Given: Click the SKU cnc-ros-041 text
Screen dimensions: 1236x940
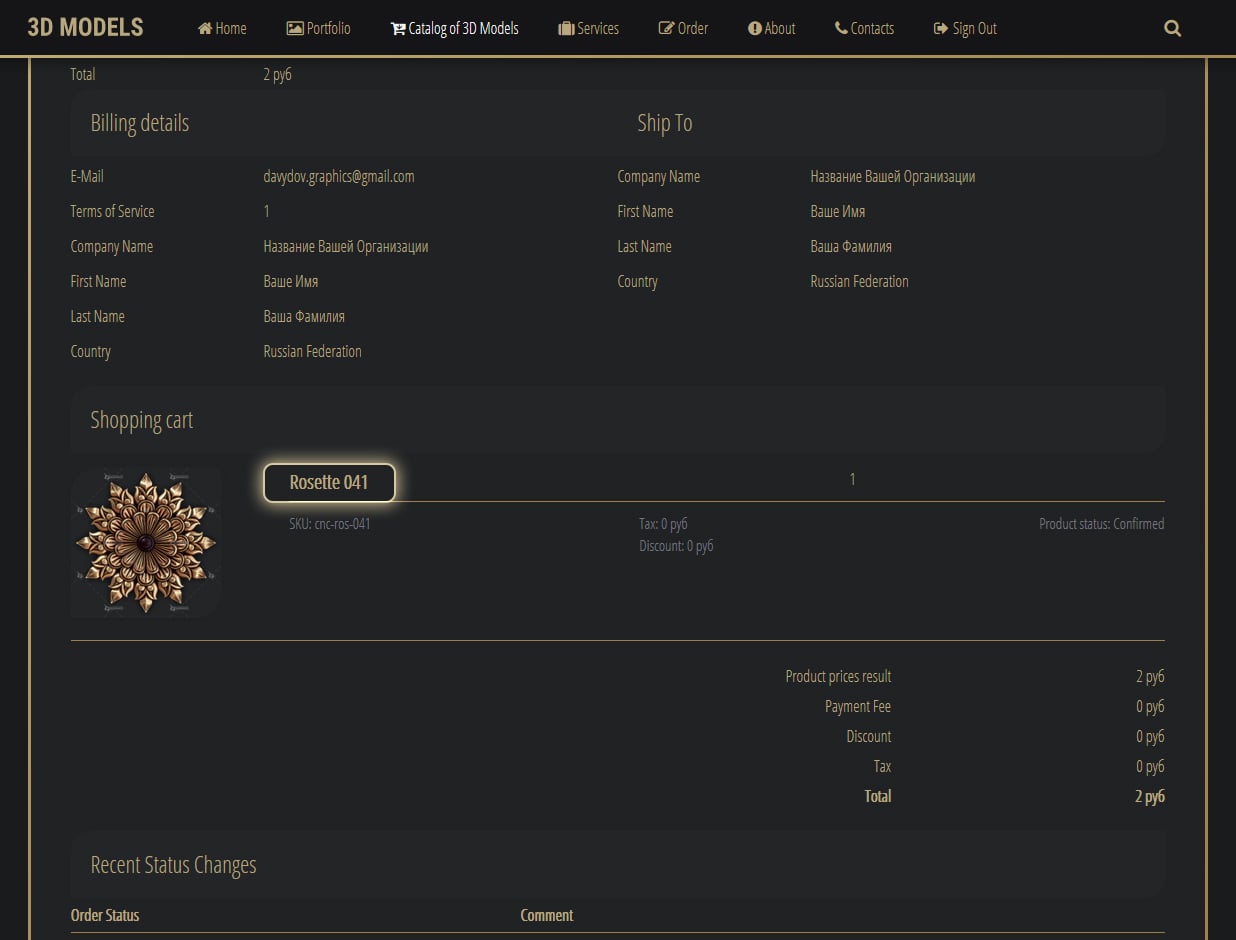Looking at the screenshot, I should click(x=330, y=523).
